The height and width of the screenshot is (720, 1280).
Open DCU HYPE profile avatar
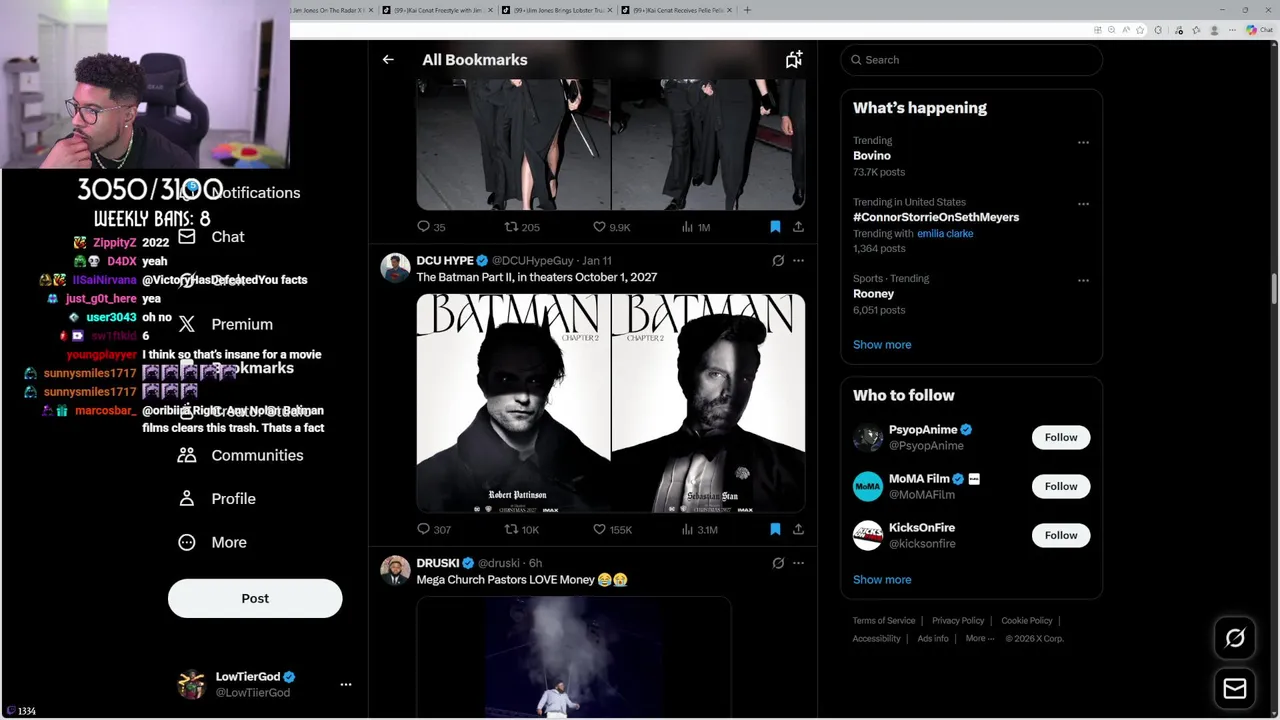coord(395,268)
